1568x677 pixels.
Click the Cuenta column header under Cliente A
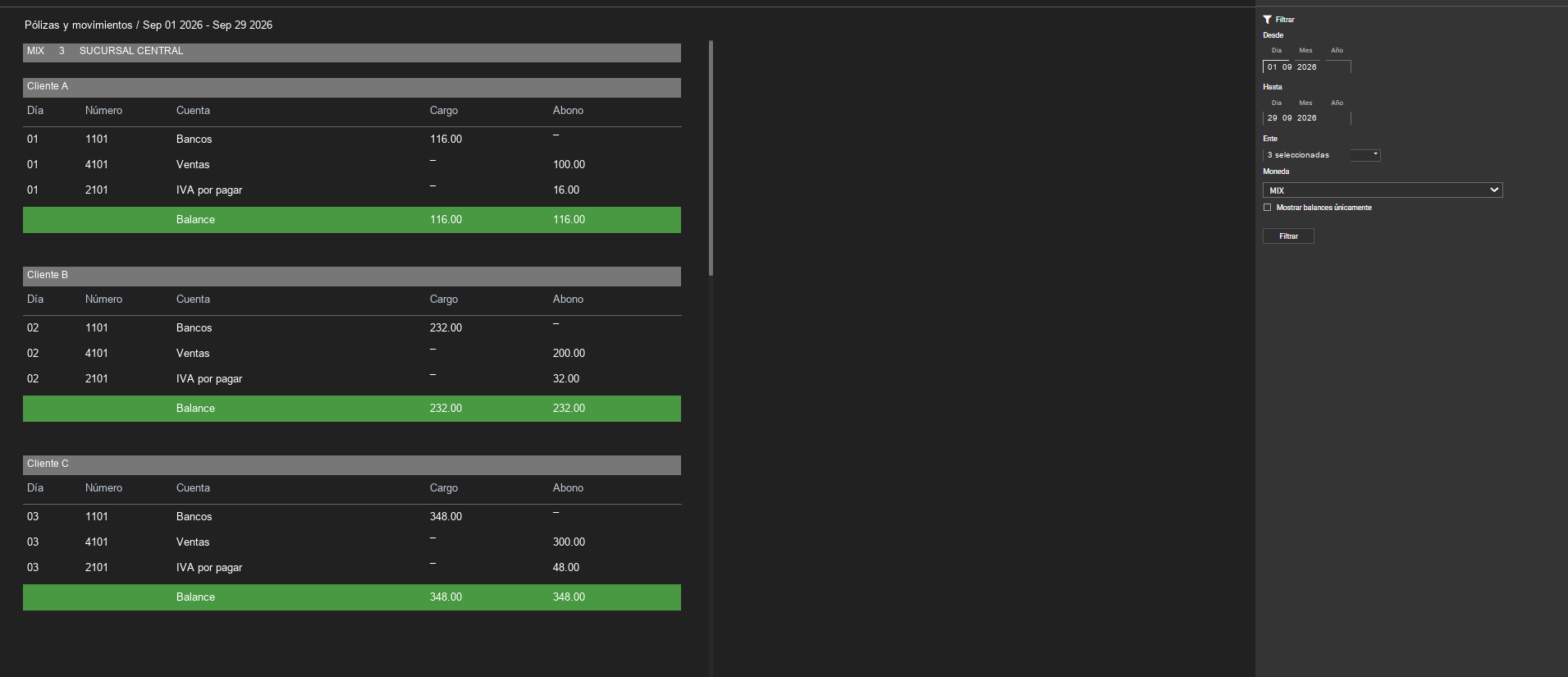(193, 111)
